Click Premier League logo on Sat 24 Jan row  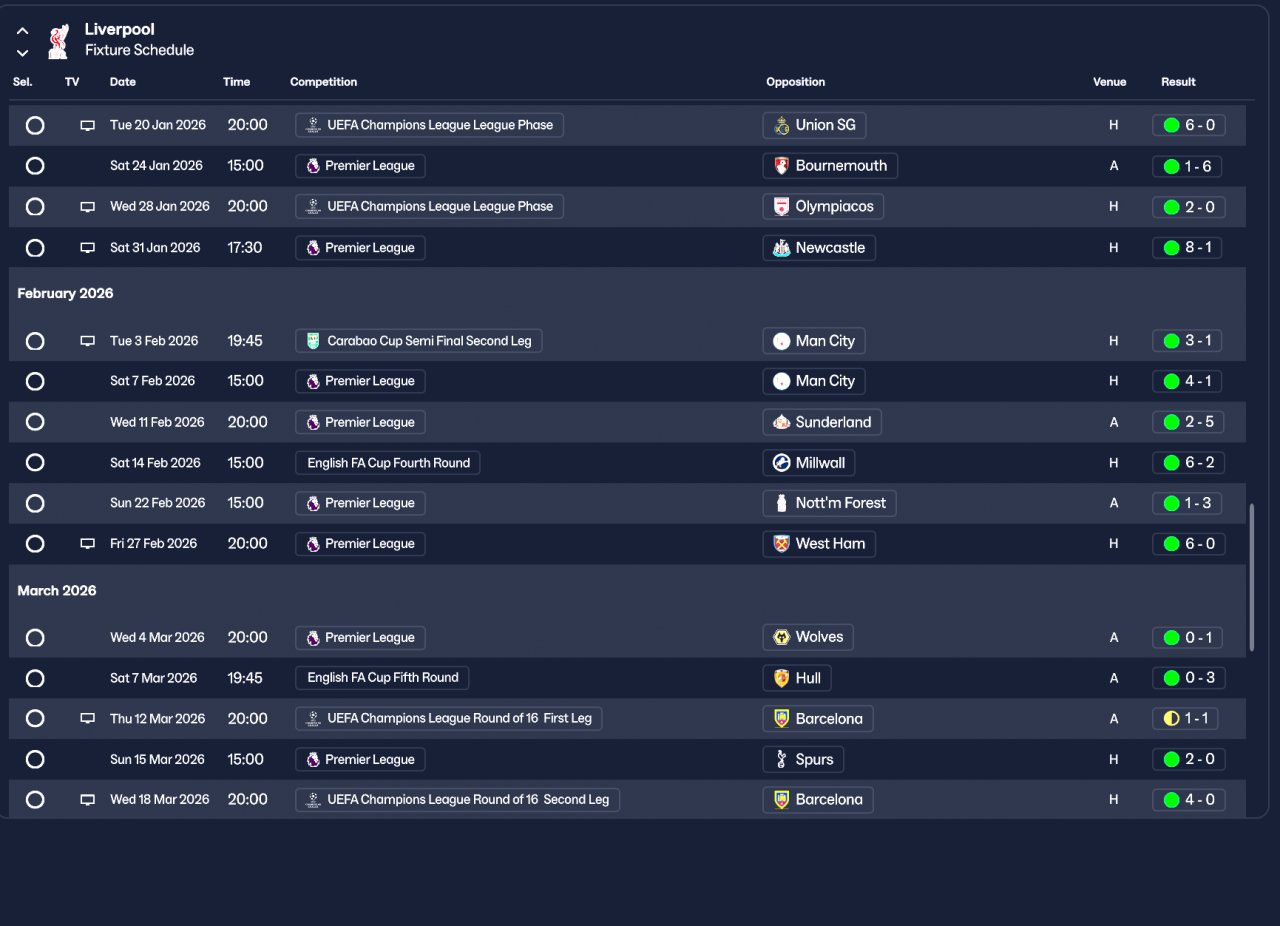tap(313, 166)
